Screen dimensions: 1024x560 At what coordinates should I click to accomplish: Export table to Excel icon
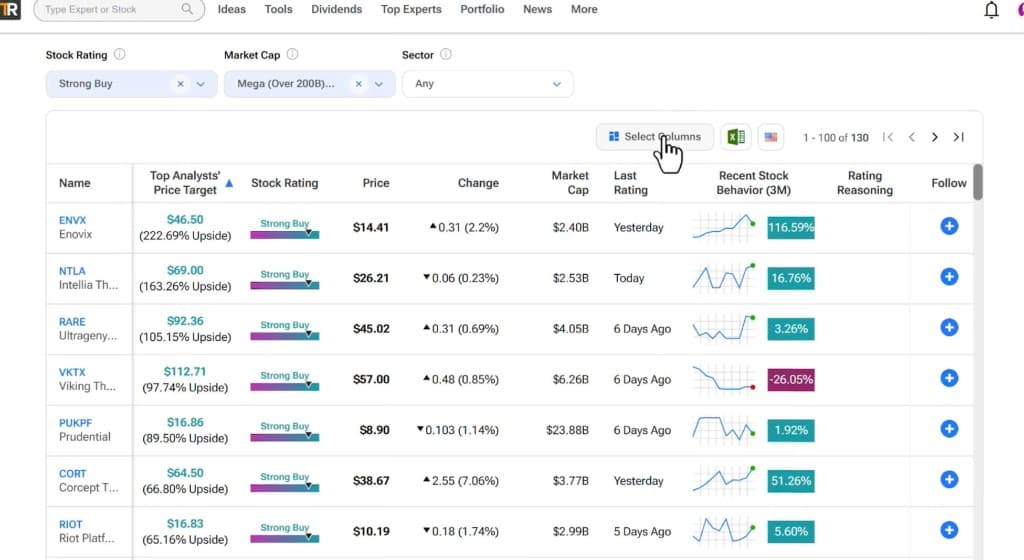tap(736, 137)
